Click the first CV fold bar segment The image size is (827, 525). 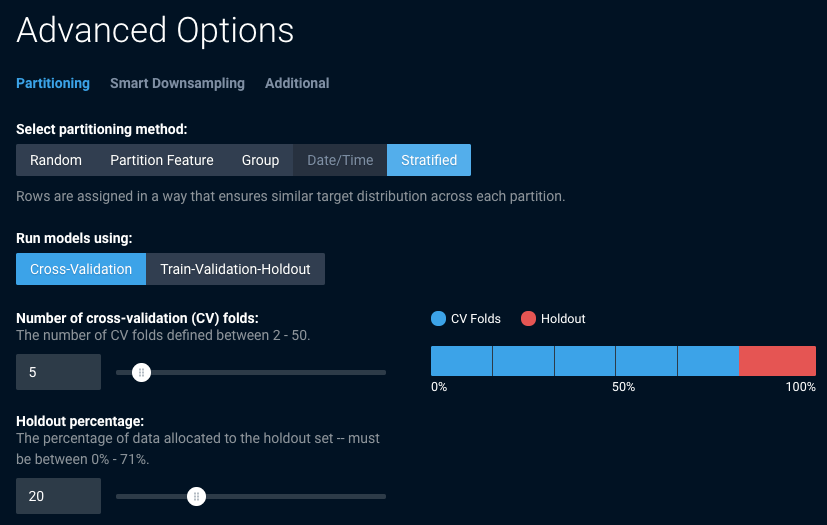pyautogui.click(x=461, y=361)
